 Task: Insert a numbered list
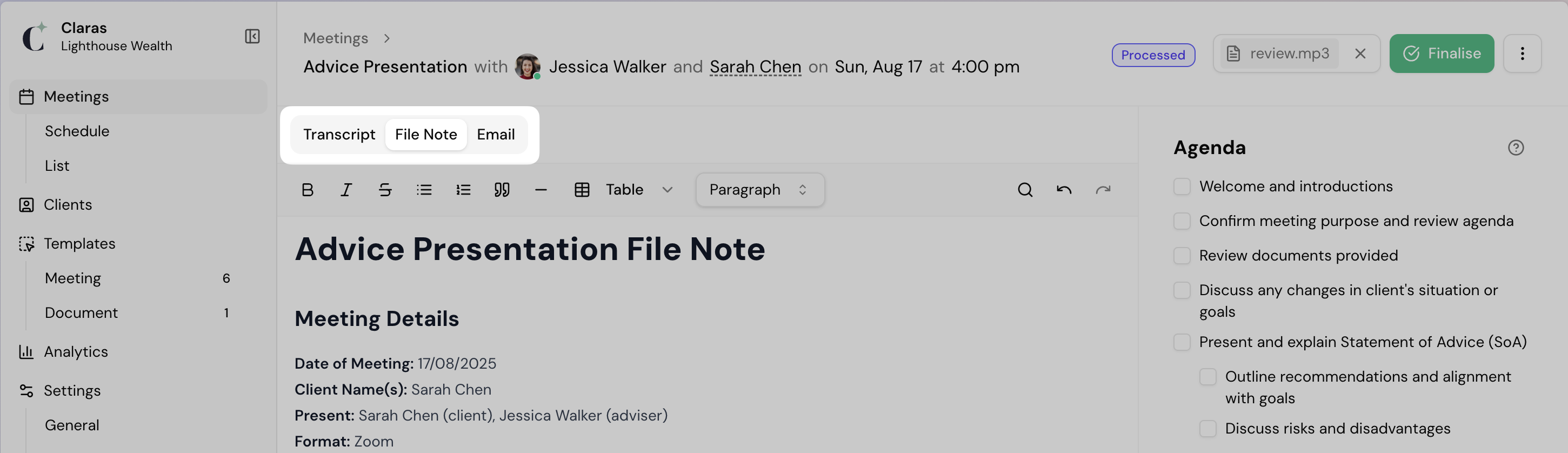[x=463, y=190]
